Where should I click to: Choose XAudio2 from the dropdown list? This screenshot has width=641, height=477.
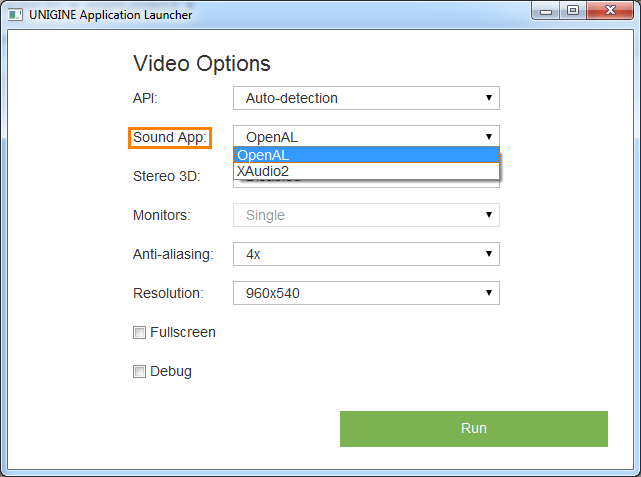click(366, 172)
